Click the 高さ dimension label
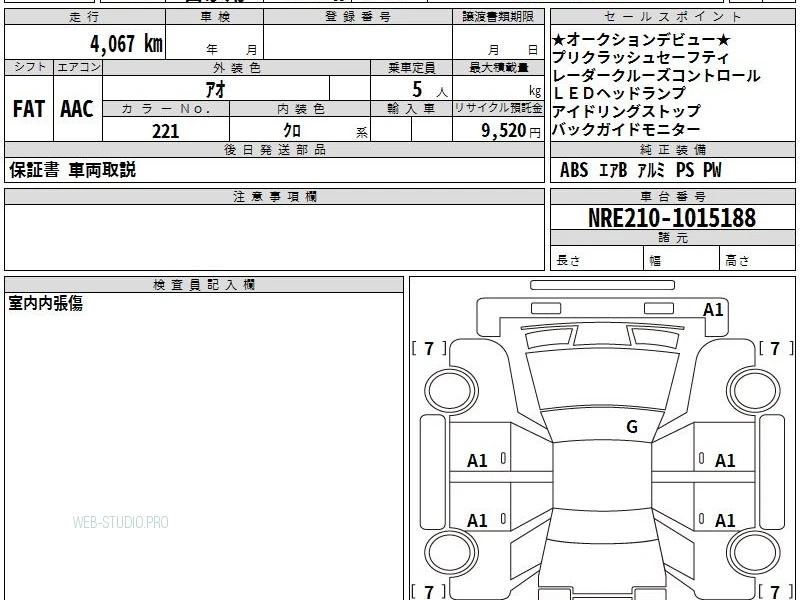Screen dimensions: 800x600 (737, 261)
